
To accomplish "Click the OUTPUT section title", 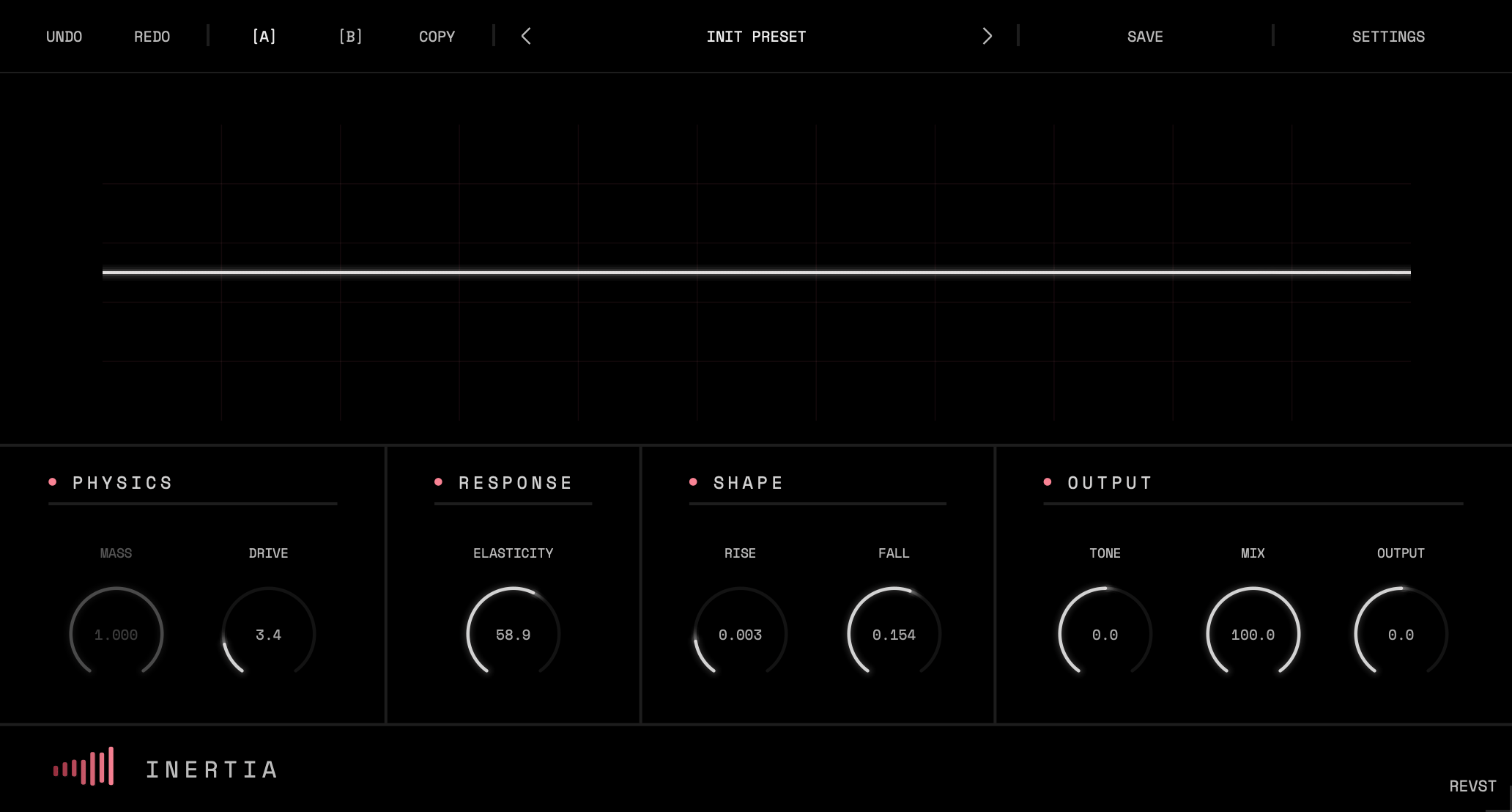I will tap(1110, 483).
